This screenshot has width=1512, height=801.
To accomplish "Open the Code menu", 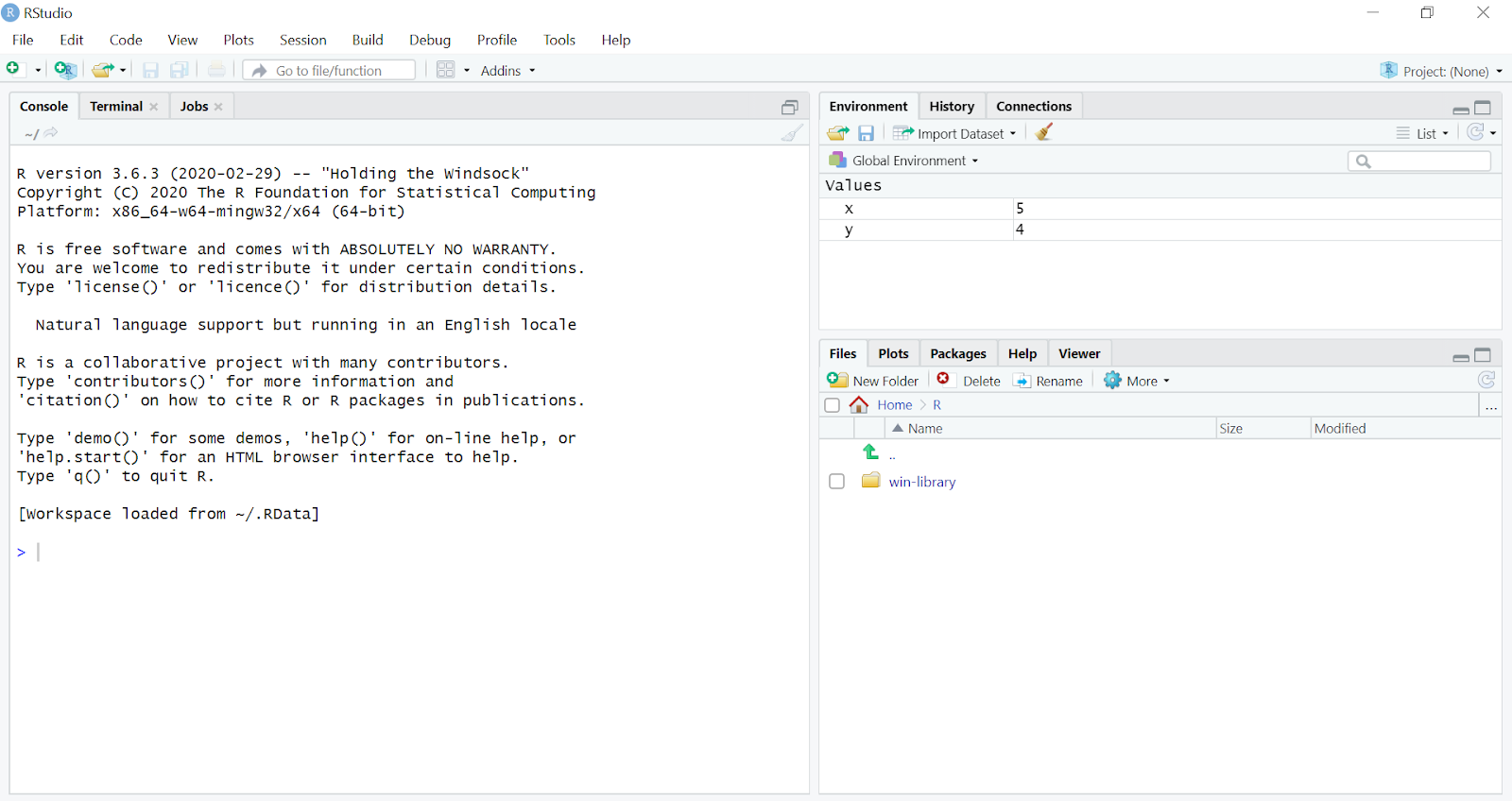I will [x=126, y=40].
